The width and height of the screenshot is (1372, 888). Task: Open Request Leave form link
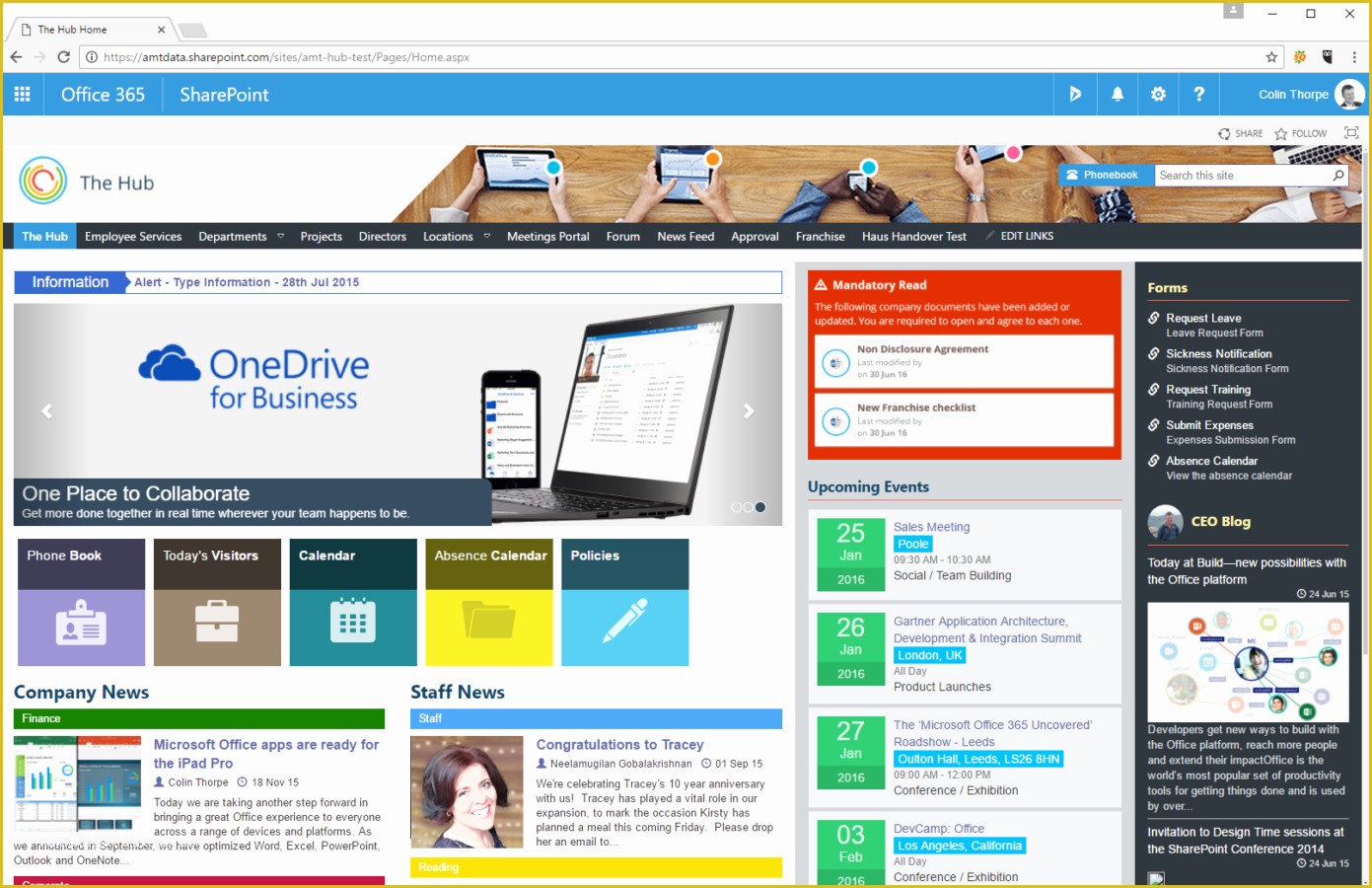pyautogui.click(x=1203, y=318)
